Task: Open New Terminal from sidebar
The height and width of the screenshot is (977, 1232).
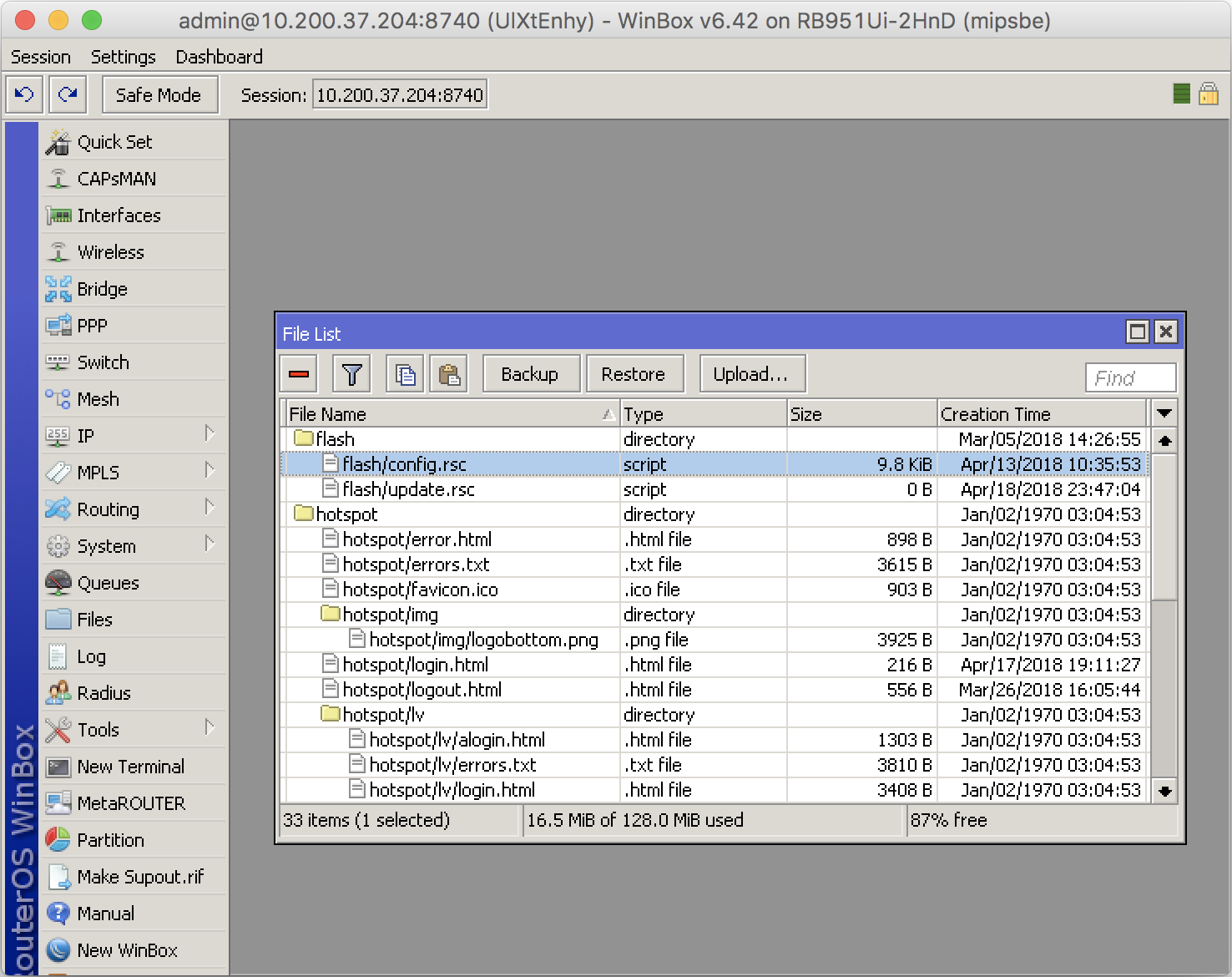Action: tap(134, 767)
